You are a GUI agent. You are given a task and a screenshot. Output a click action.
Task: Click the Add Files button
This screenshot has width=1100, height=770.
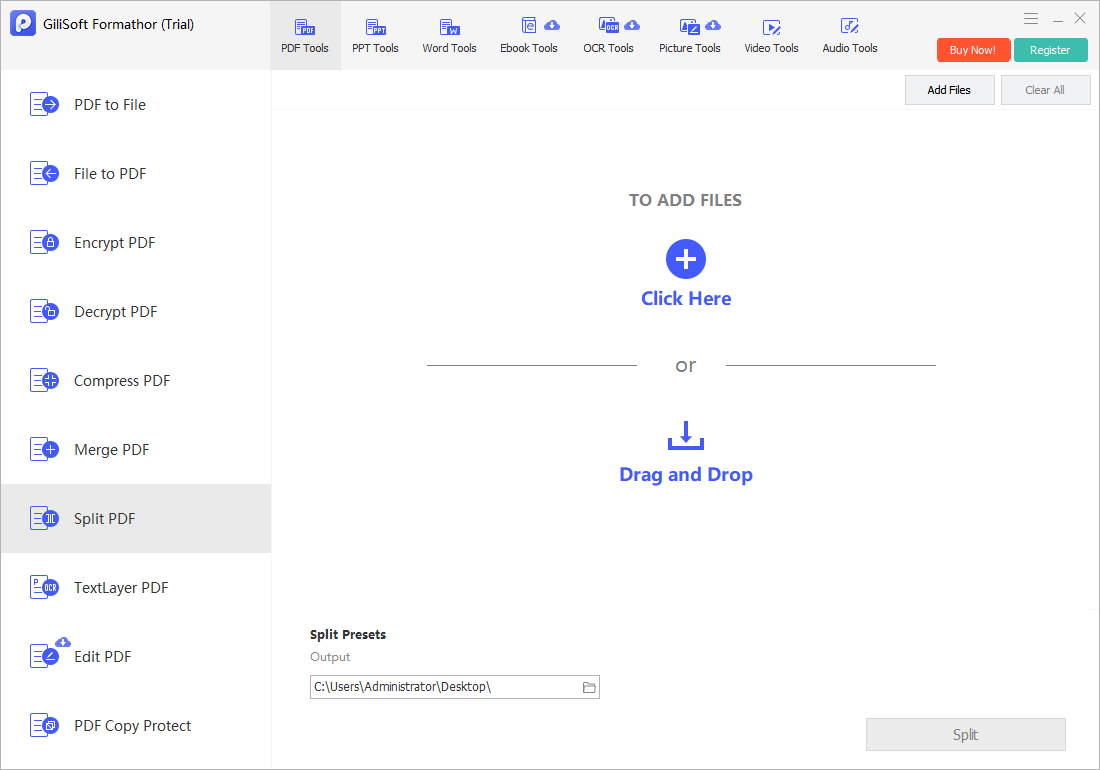click(x=949, y=90)
